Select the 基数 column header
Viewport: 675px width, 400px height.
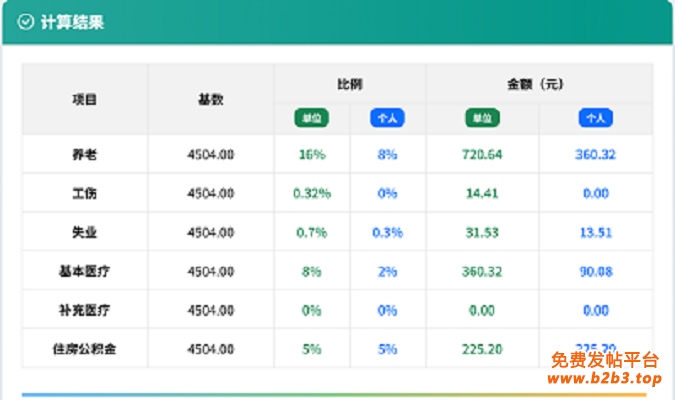pos(210,99)
